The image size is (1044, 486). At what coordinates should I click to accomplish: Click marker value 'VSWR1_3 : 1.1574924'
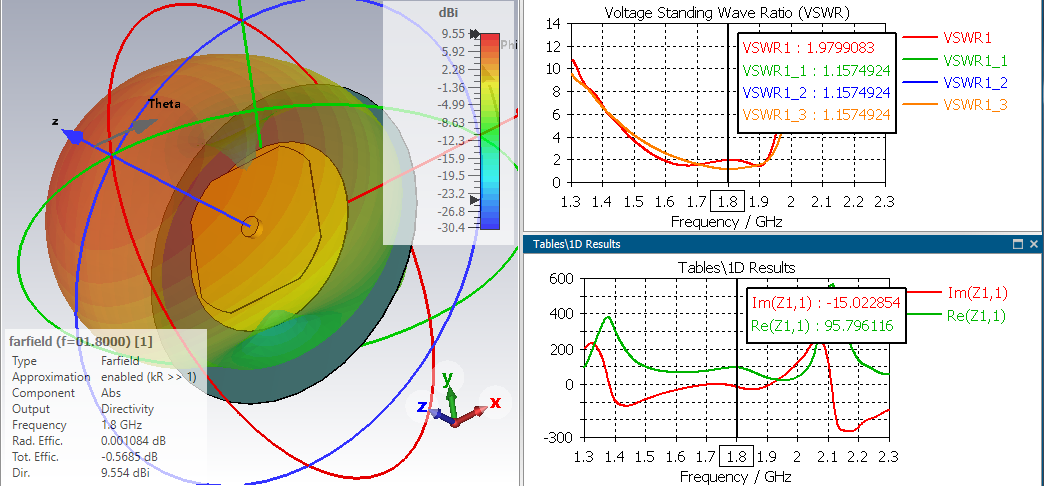816,113
